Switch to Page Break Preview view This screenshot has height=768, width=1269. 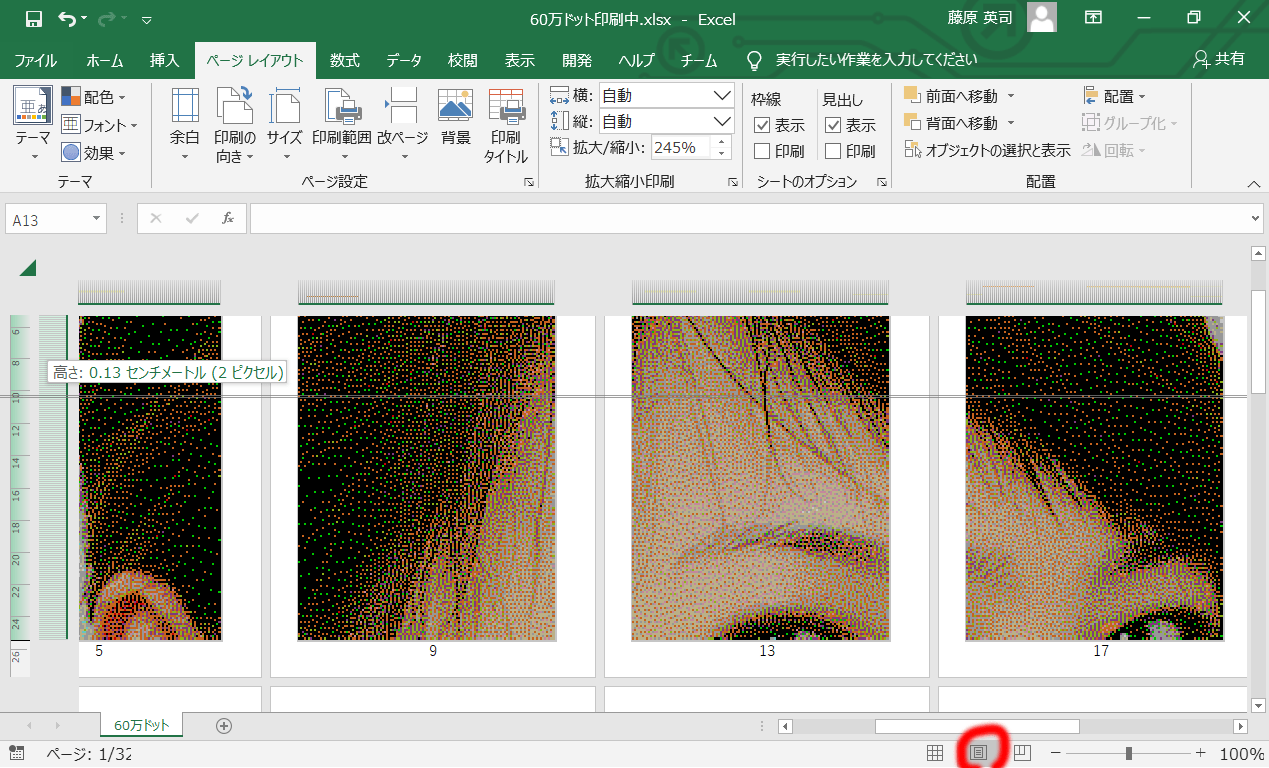(x=1022, y=753)
